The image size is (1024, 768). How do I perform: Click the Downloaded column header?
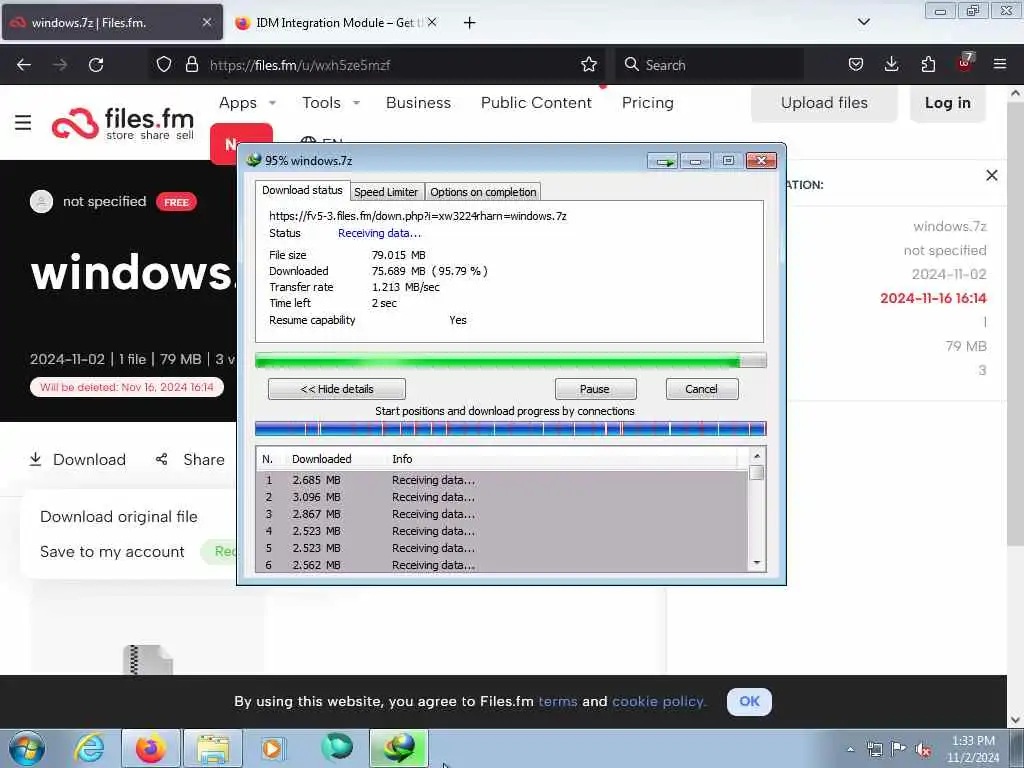point(321,459)
